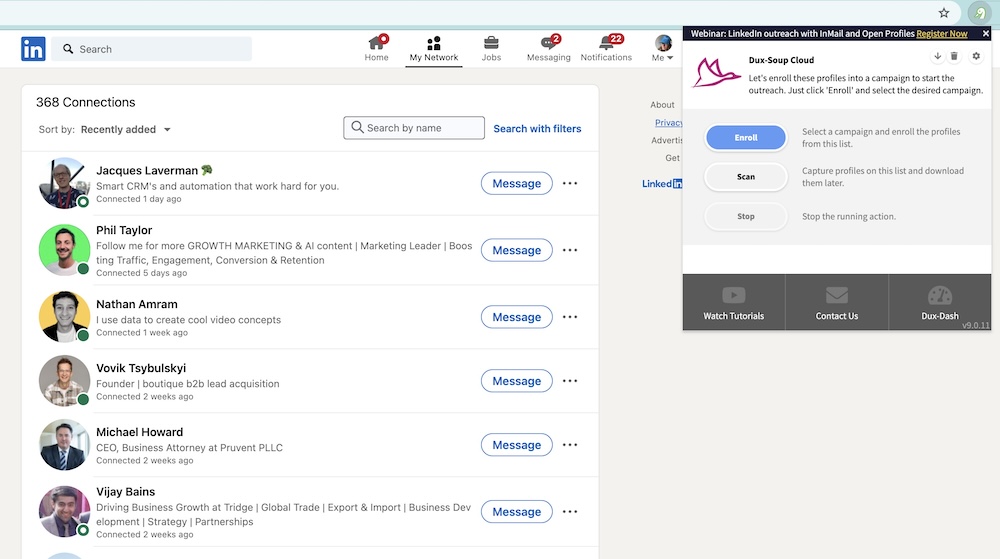The image size is (1000, 559).
Task: Click Vijay Bains's profile photo
Action: [64, 512]
